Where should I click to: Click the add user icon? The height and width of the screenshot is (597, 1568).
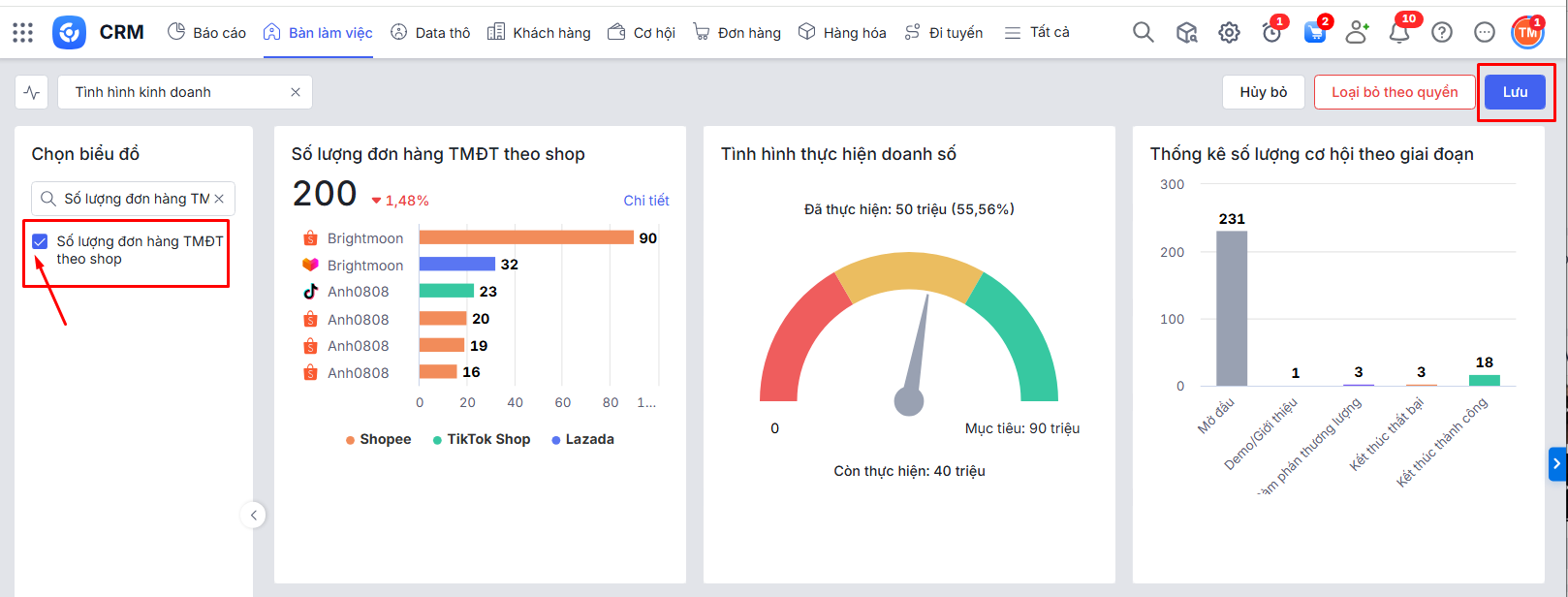(x=1357, y=33)
